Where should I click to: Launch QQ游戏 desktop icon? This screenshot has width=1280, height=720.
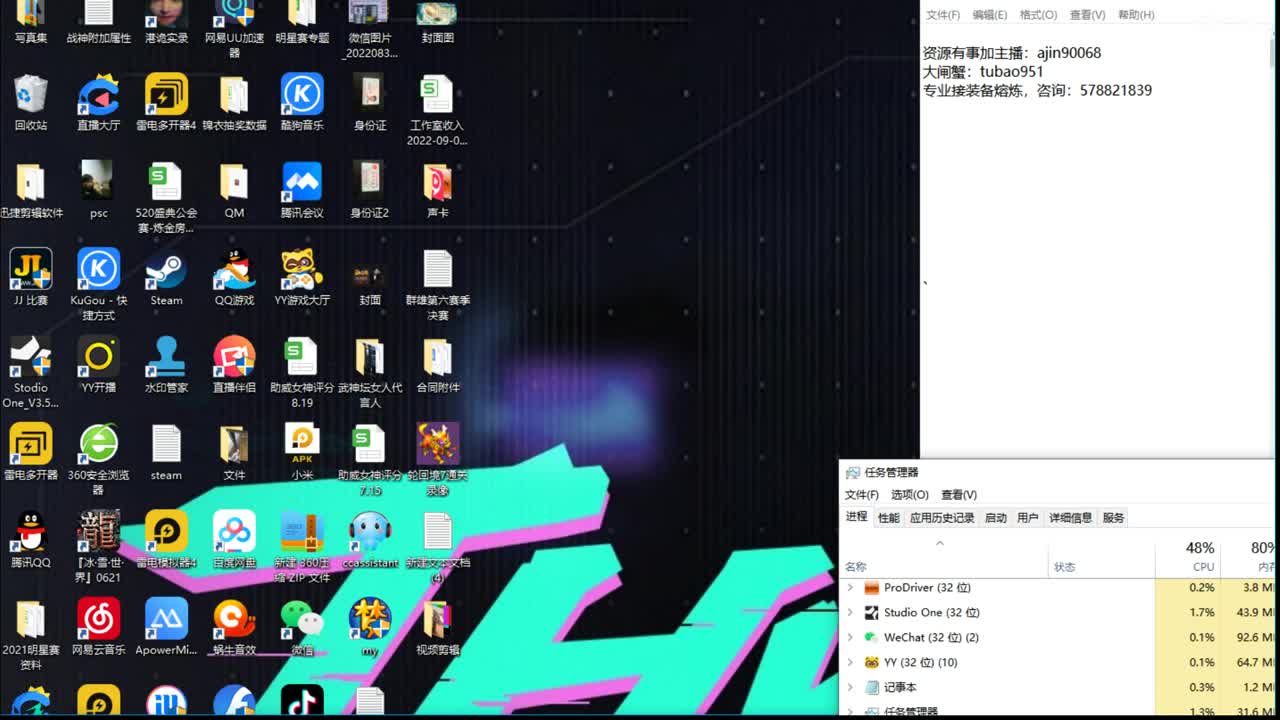tap(234, 278)
